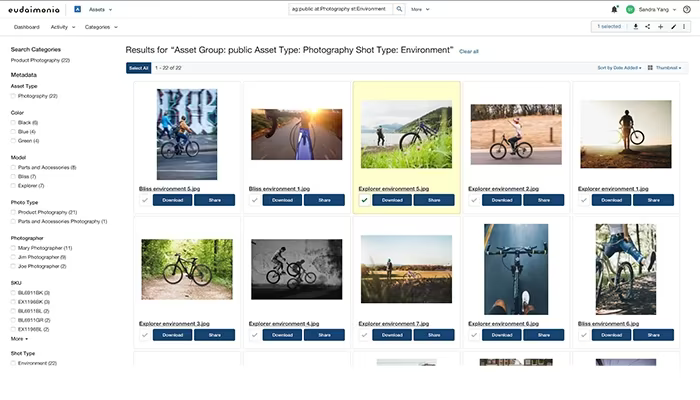The image size is (700, 400).
Task: Open the Assets dropdown
Action: click(100, 9)
